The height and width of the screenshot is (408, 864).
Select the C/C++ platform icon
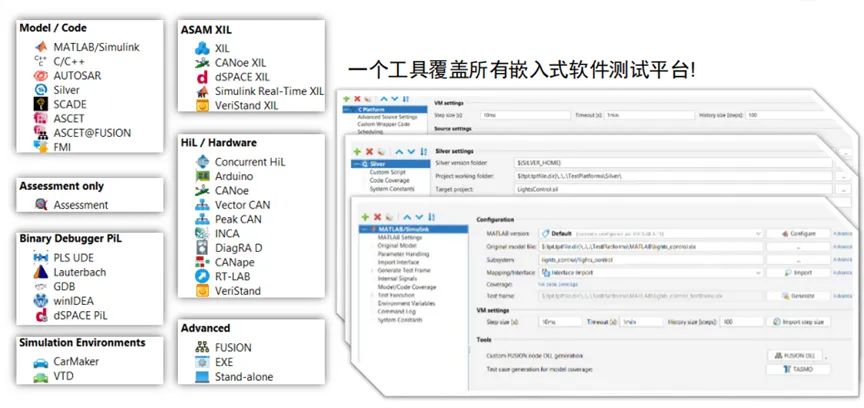coord(41,61)
